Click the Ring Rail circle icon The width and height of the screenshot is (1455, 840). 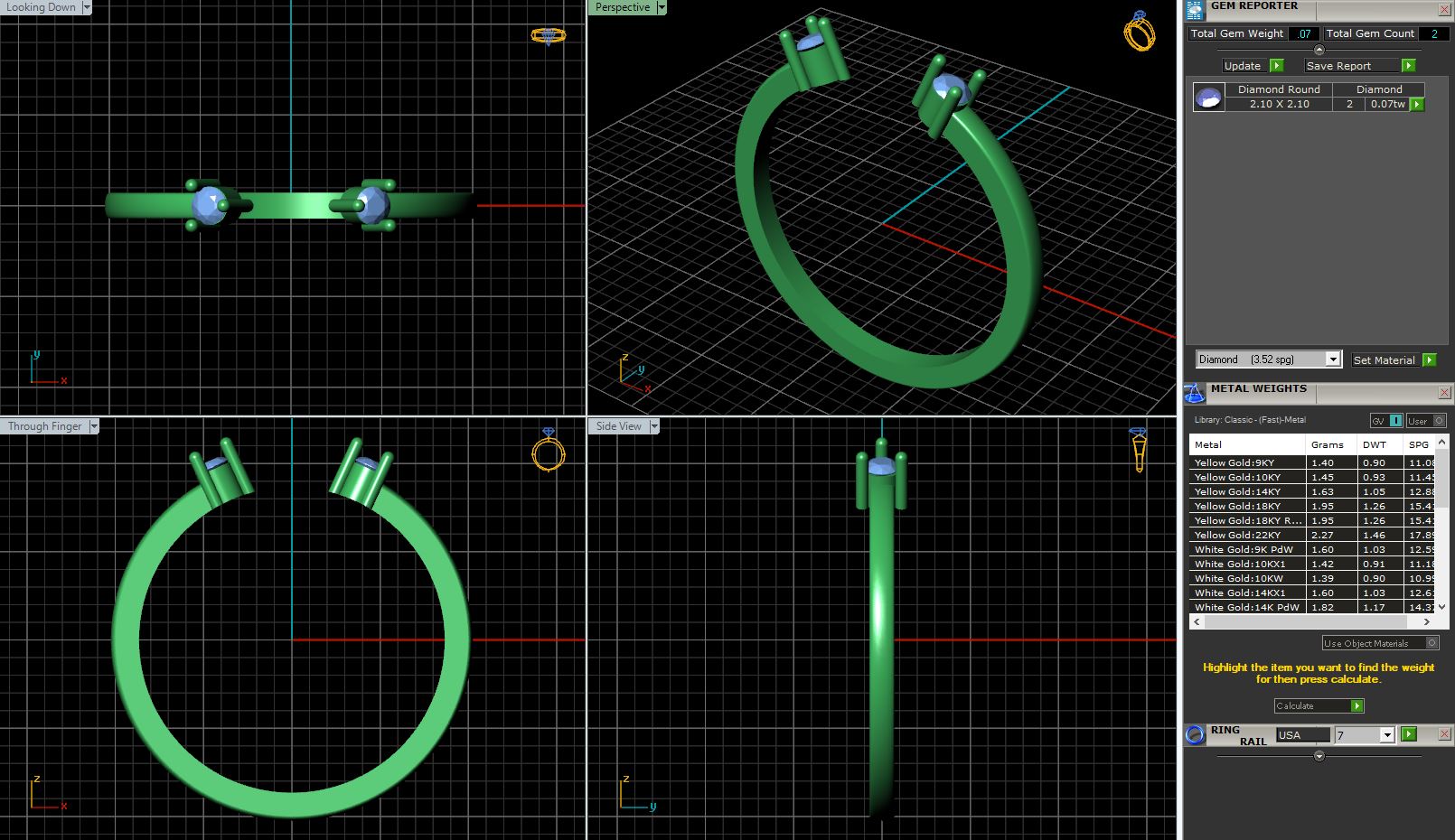[x=1195, y=735]
